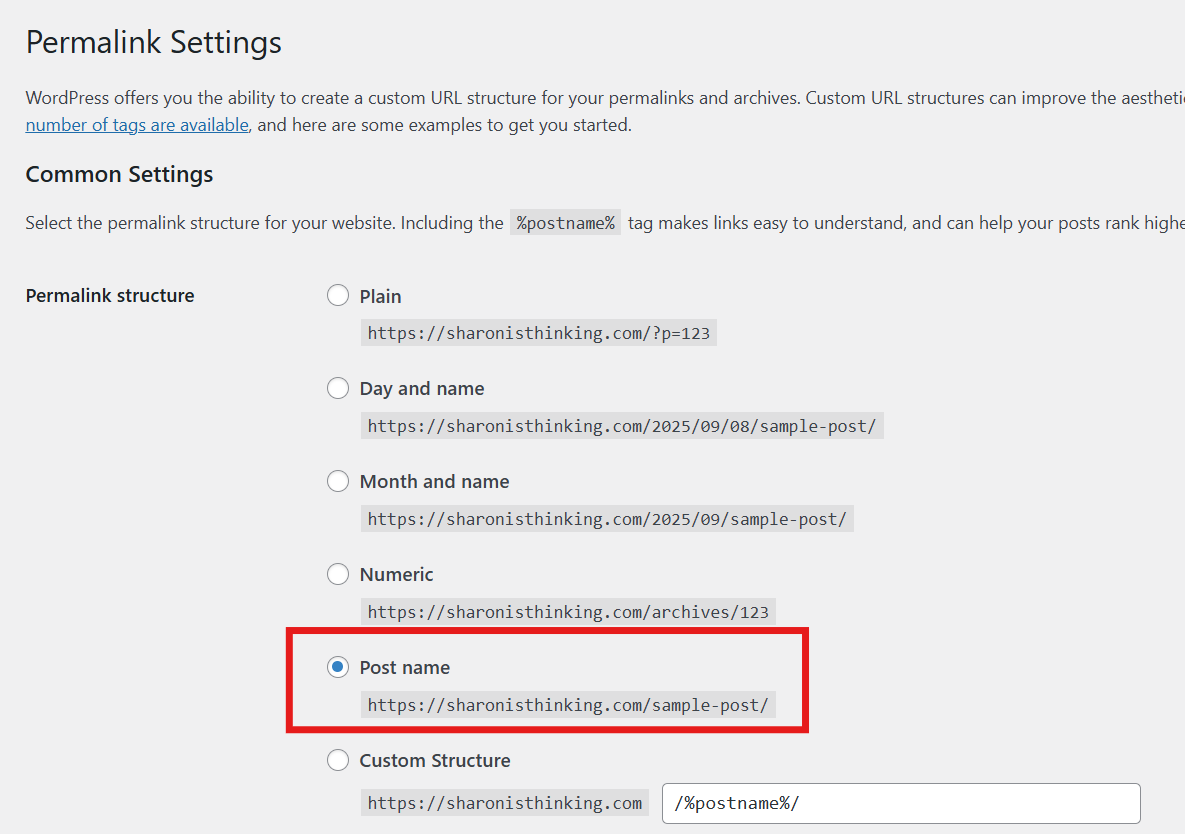The width and height of the screenshot is (1185, 834).
Task: Click the 'Plain' option label text
Action: (380, 297)
